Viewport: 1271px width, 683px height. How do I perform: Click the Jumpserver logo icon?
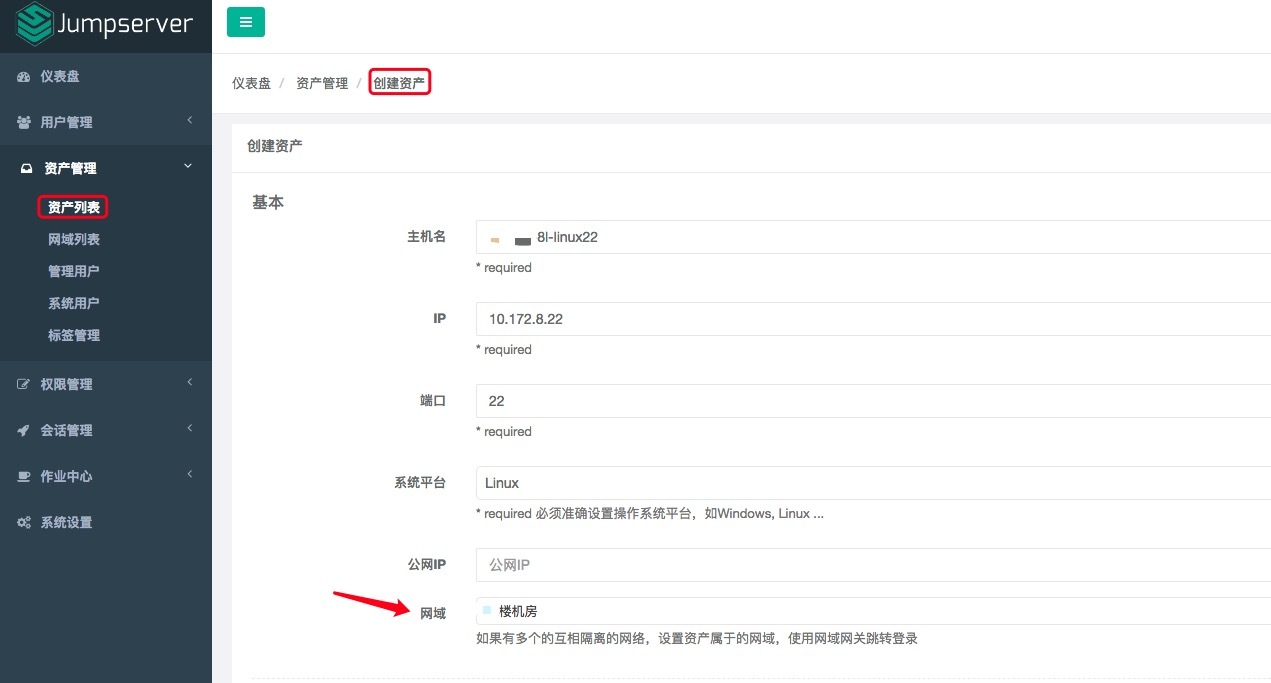point(36,24)
